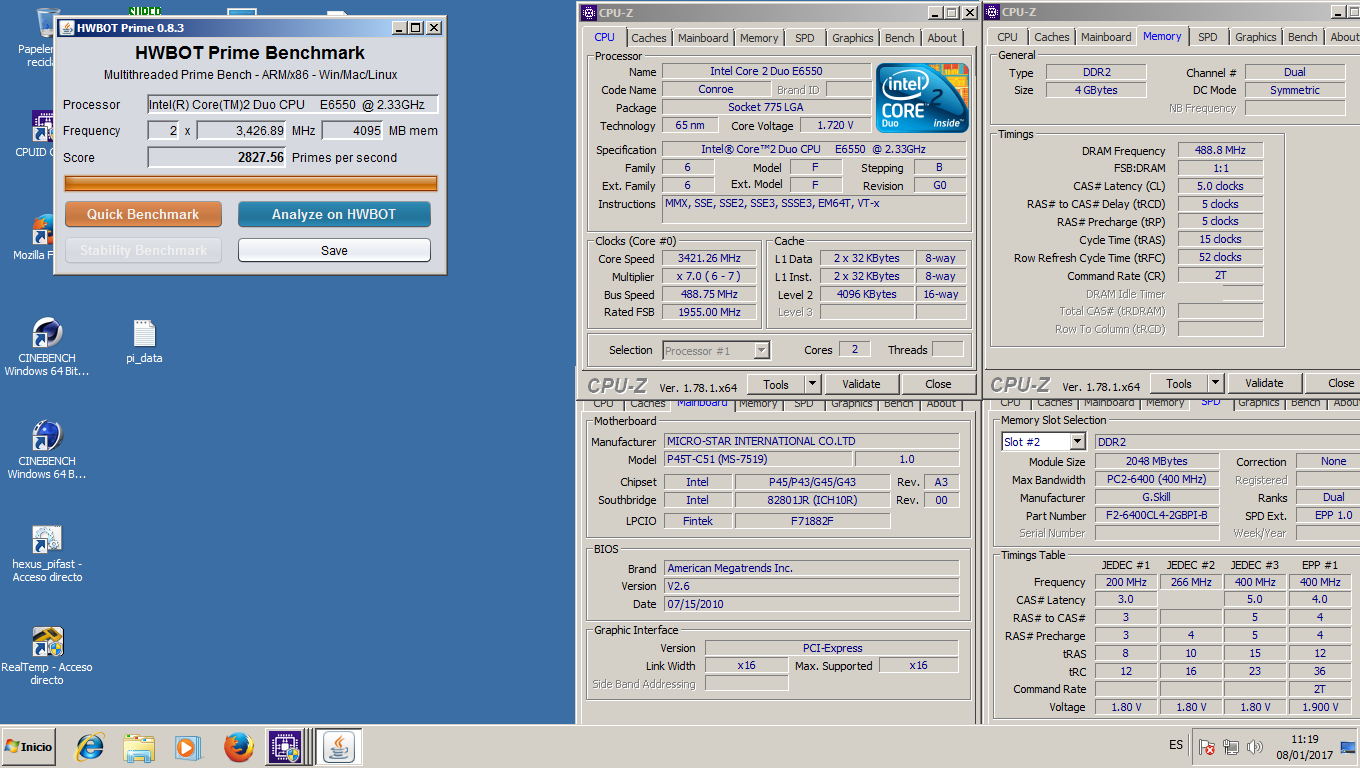The image size is (1360, 768).
Task: Click the orange benchmark progress bar
Action: pos(251,183)
